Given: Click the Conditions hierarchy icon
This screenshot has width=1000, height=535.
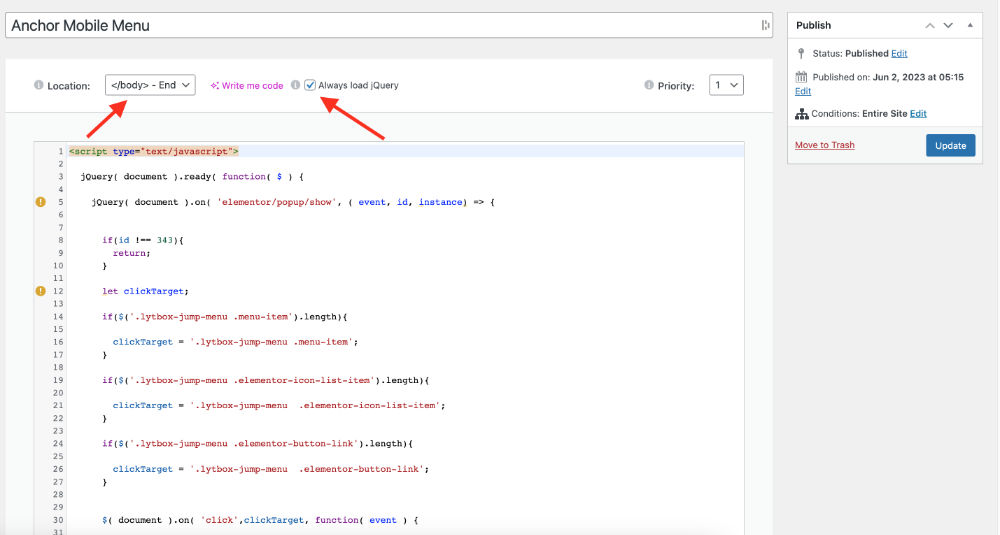Looking at the screenshot, I should (802, 114).
